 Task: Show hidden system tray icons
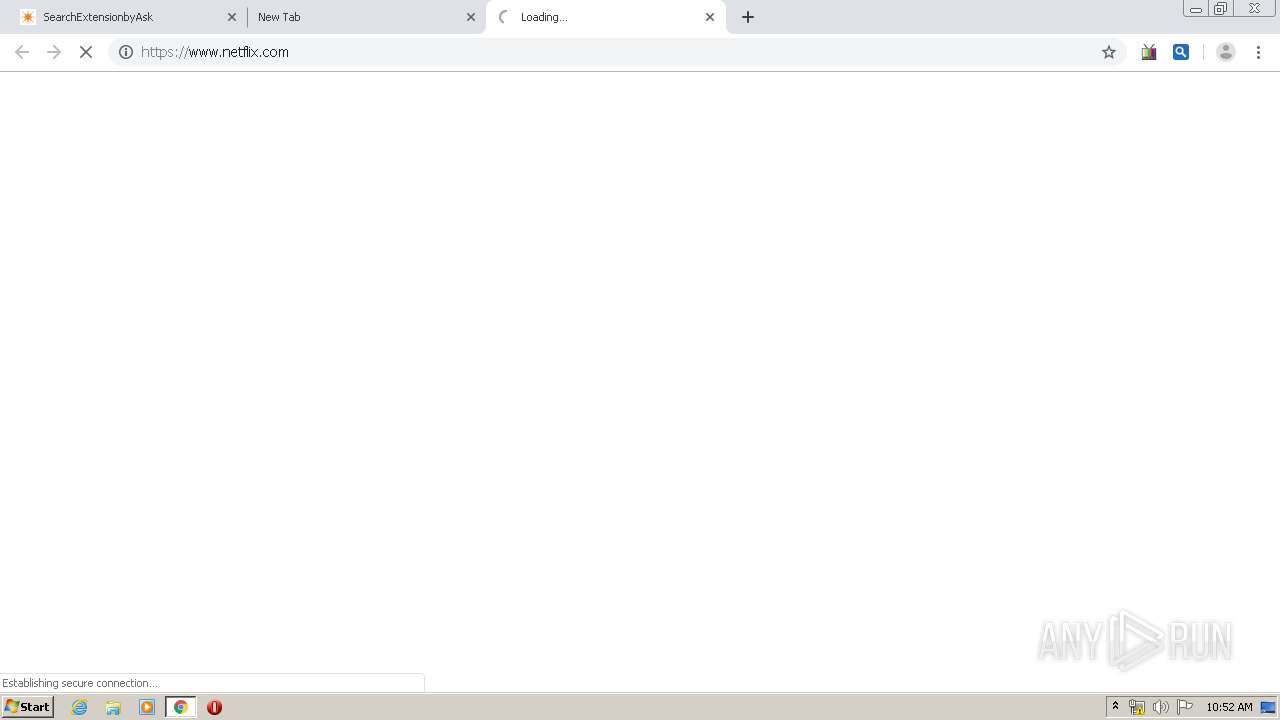[1115, 707]
